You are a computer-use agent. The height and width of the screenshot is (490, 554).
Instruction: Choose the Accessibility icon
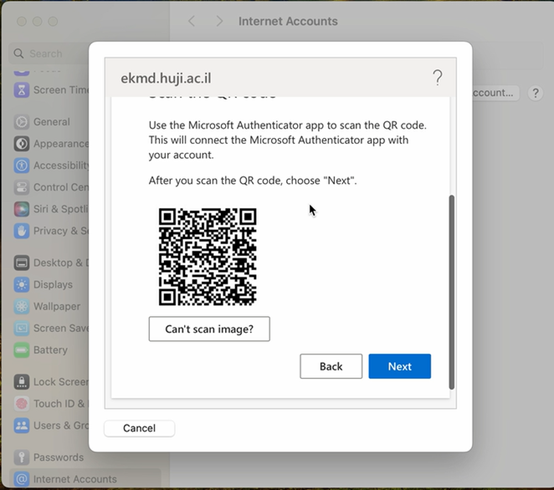(x=22, y=165)
